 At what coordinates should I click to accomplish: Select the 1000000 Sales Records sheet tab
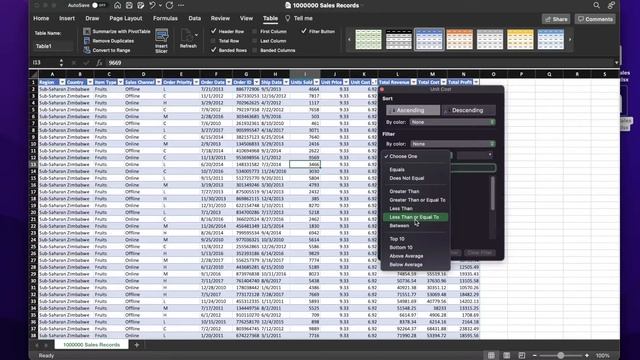[91, 345]
